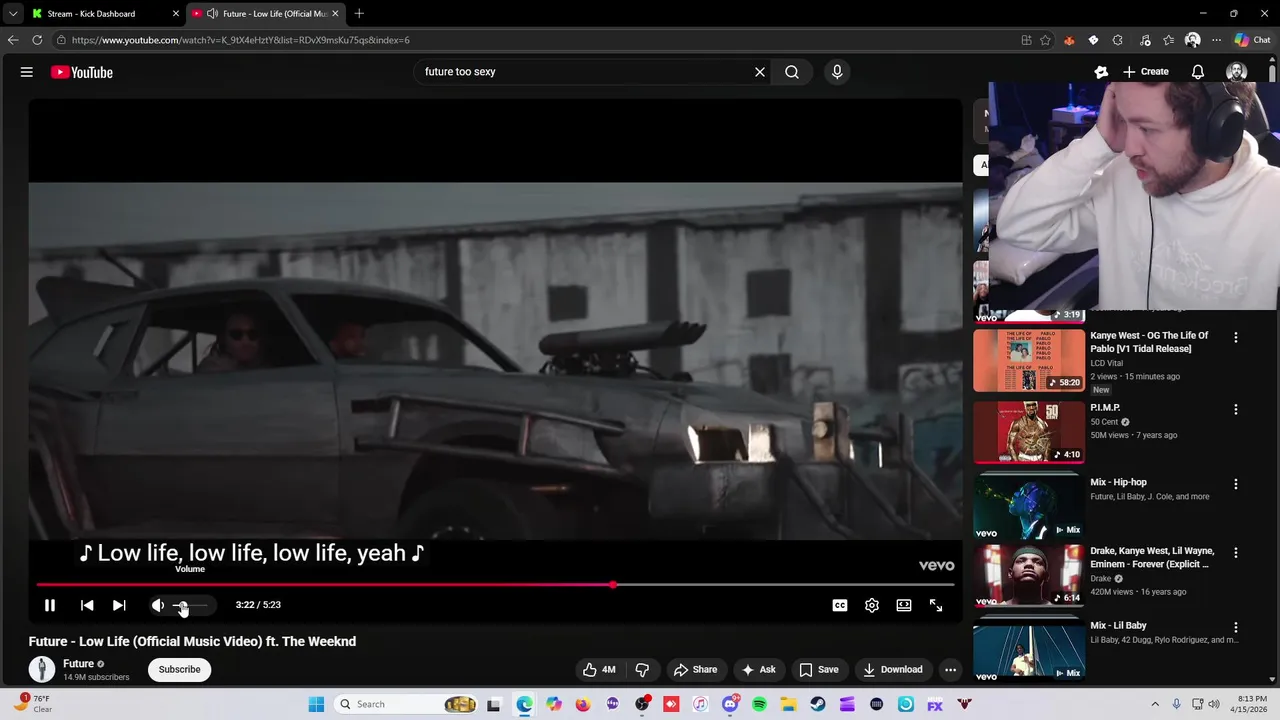Open the YouTube guide hamburger menu

(x=27, y=72)
